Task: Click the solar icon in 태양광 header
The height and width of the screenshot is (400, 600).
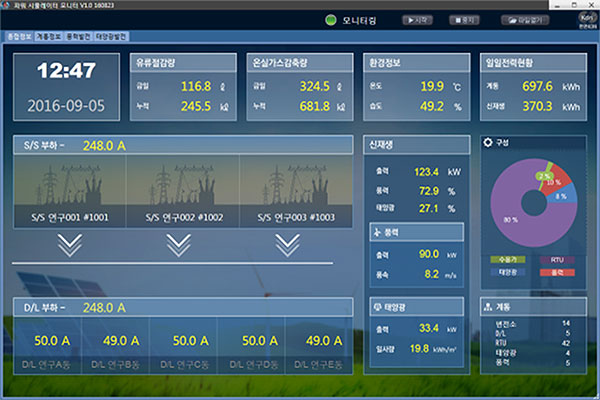Action: (377, 305)
